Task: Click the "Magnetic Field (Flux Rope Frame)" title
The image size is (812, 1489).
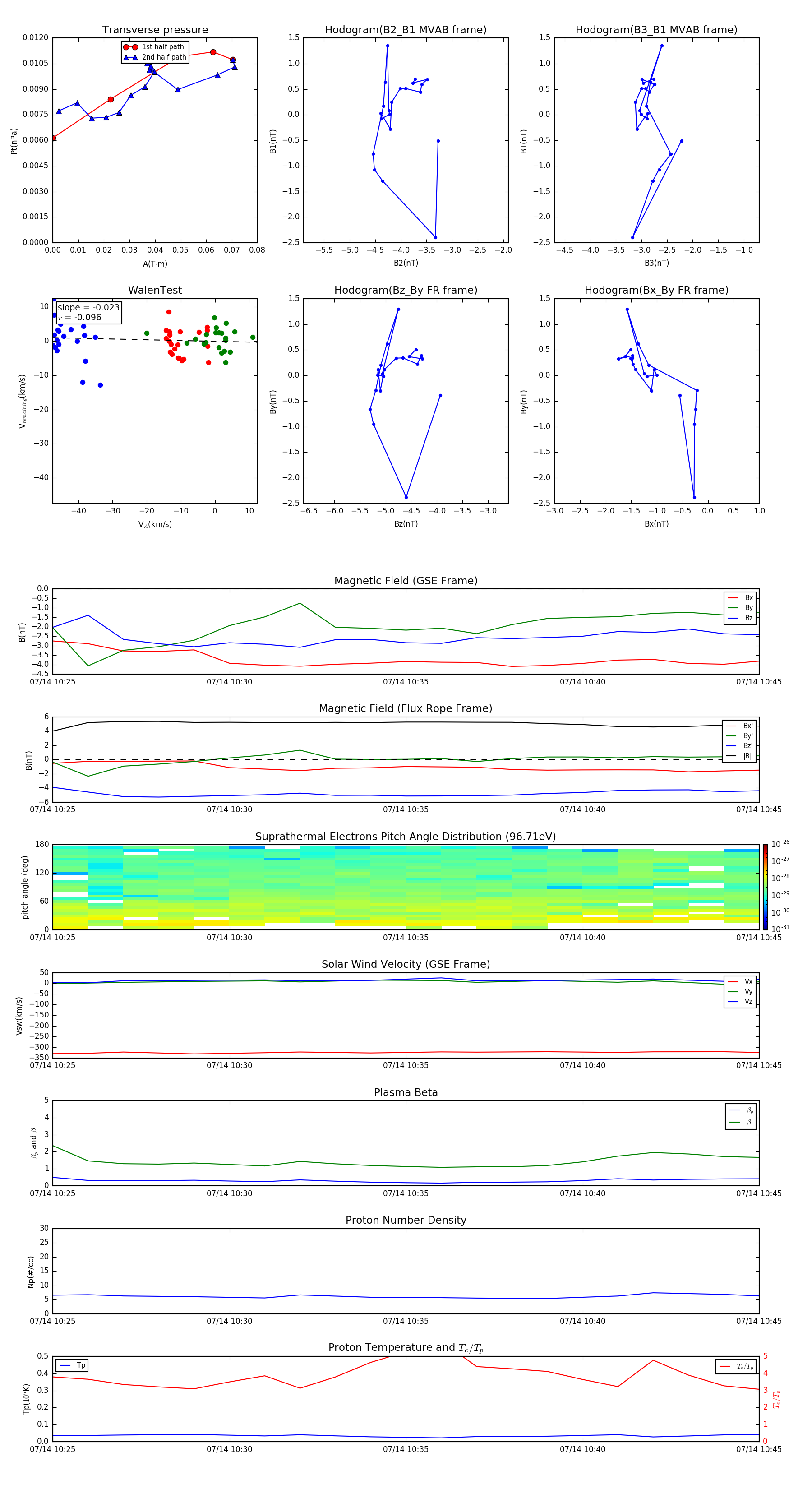Action: (406, 709)
